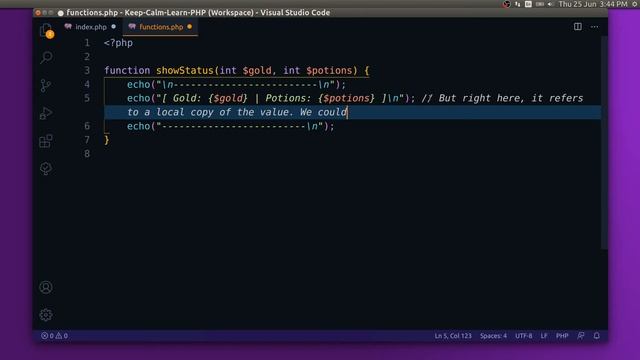
Task: Click the echo statement on line 6
Action: click(231, 126)
